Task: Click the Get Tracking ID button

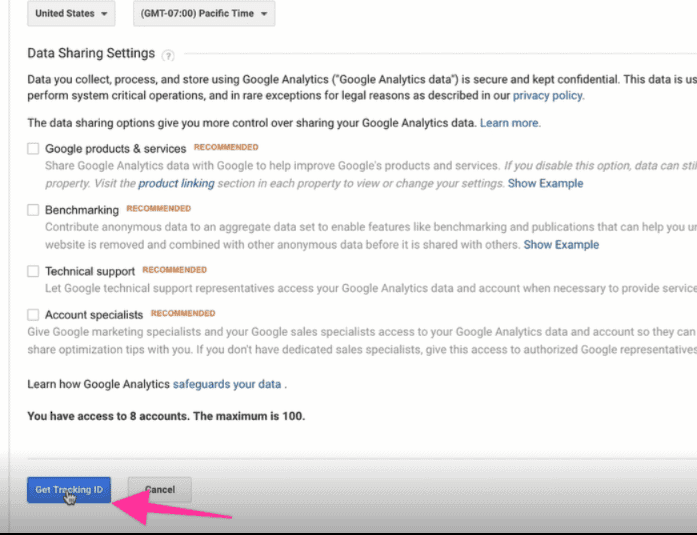Action: 69,490
